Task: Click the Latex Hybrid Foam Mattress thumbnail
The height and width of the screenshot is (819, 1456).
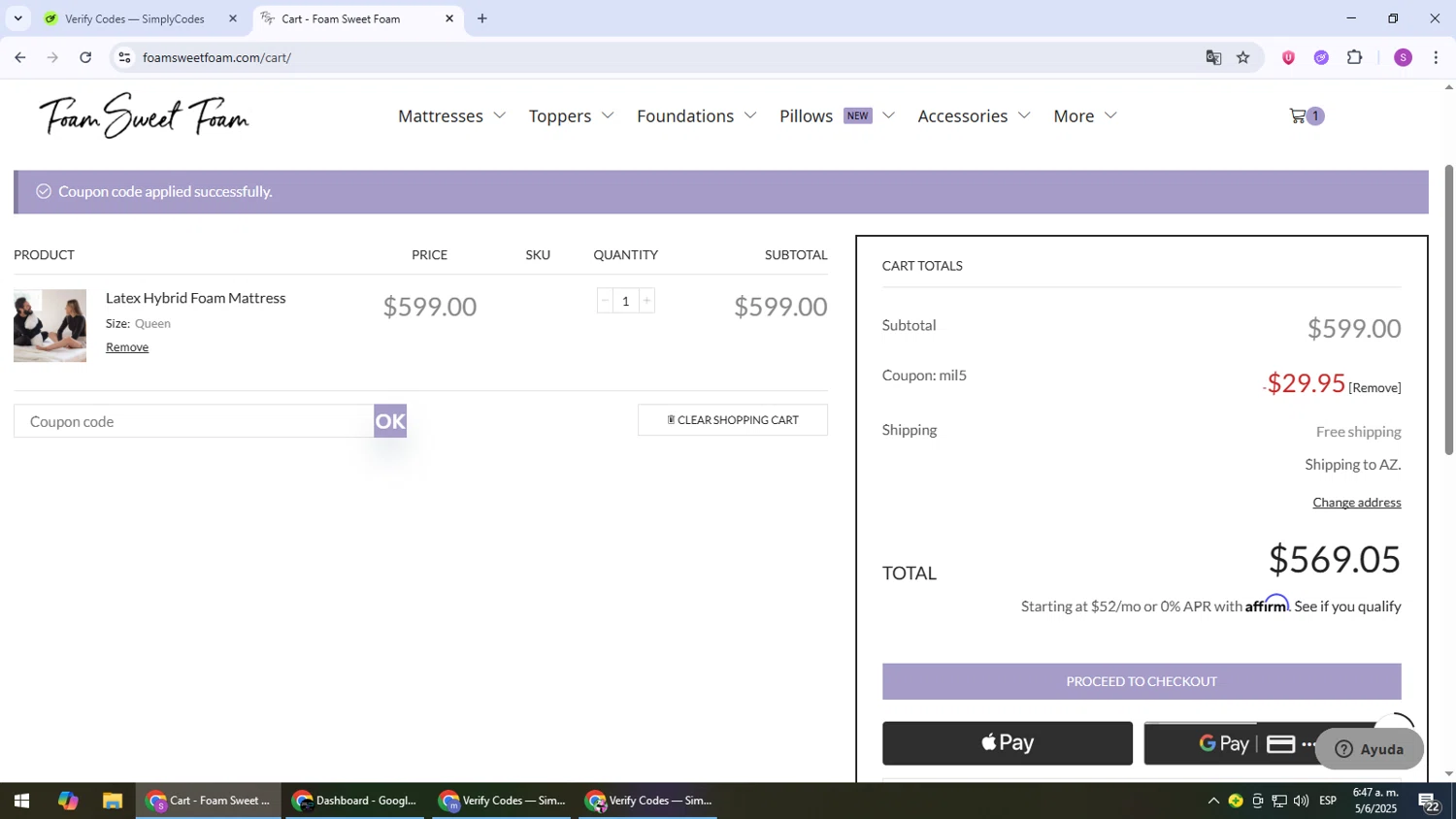Action: pyautogui.click(x=50, y=326)
